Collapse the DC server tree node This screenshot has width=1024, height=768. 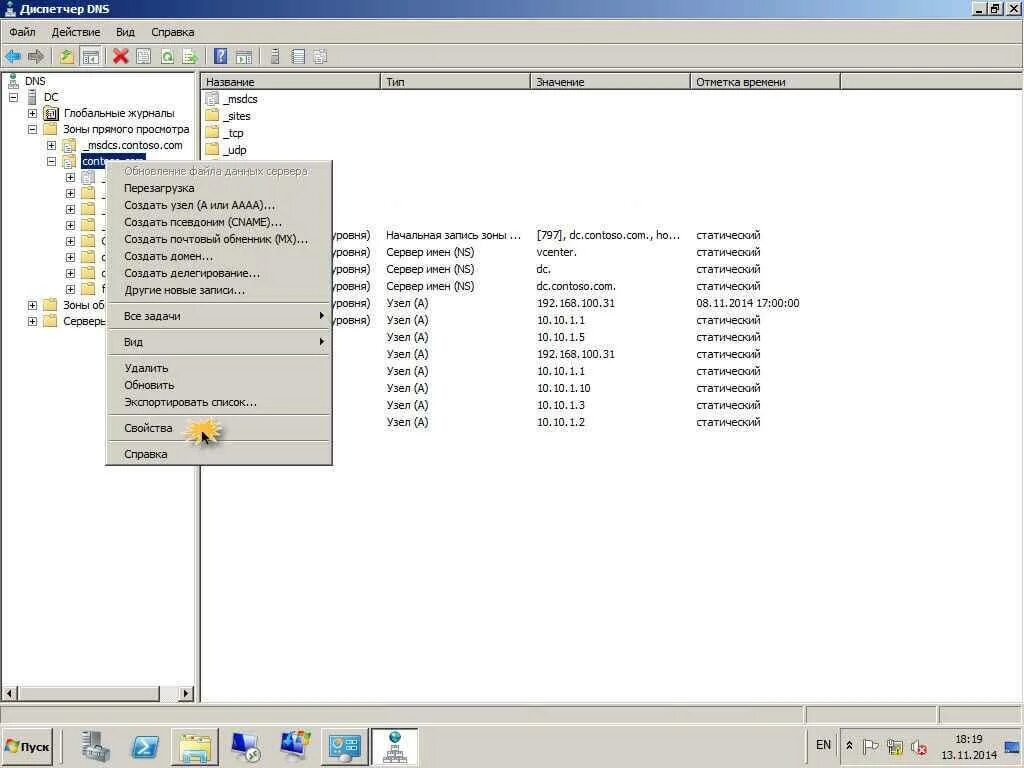pyautogui.click(x=13, y=97)
